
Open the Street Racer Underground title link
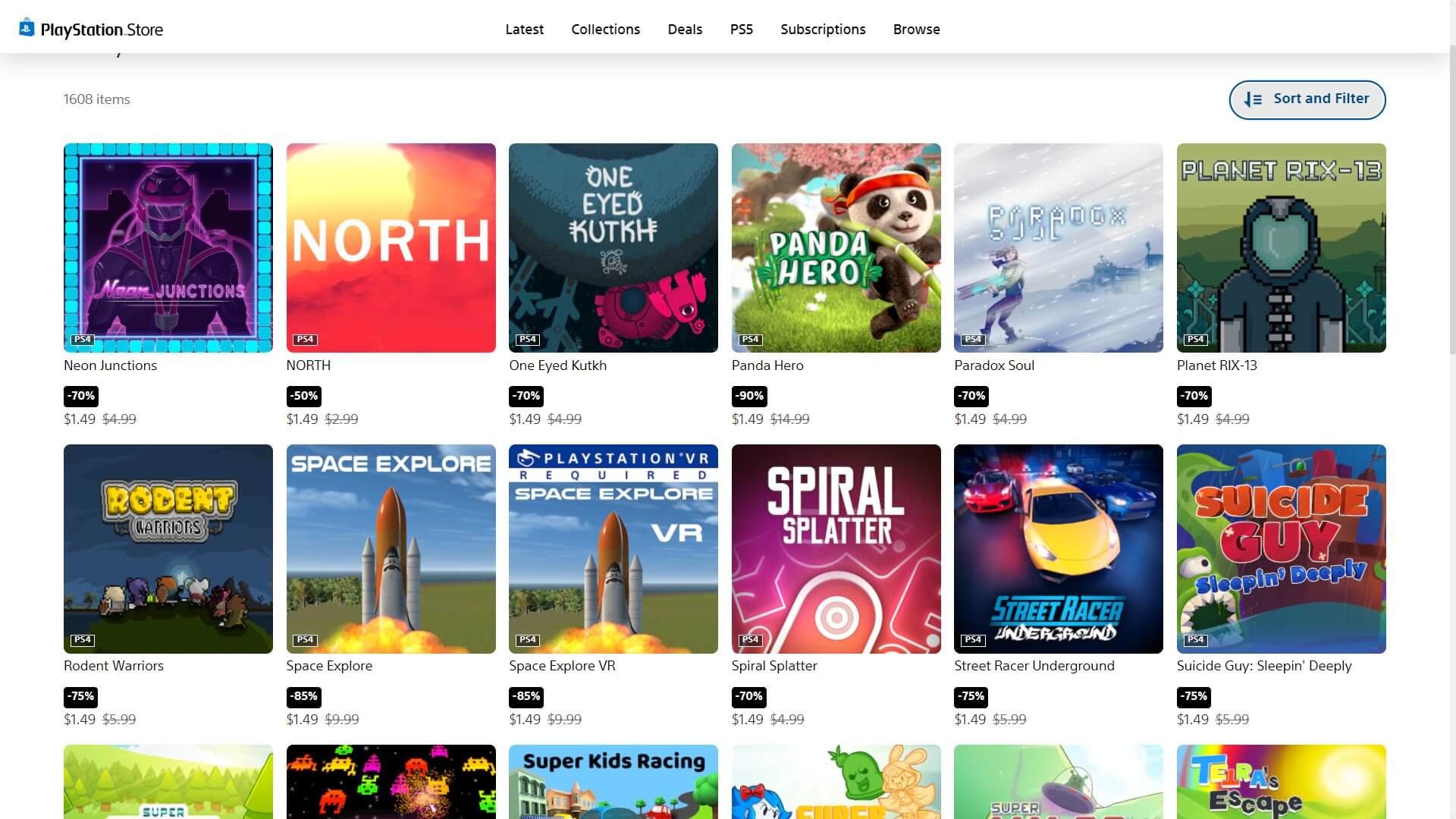(1034, 666)
